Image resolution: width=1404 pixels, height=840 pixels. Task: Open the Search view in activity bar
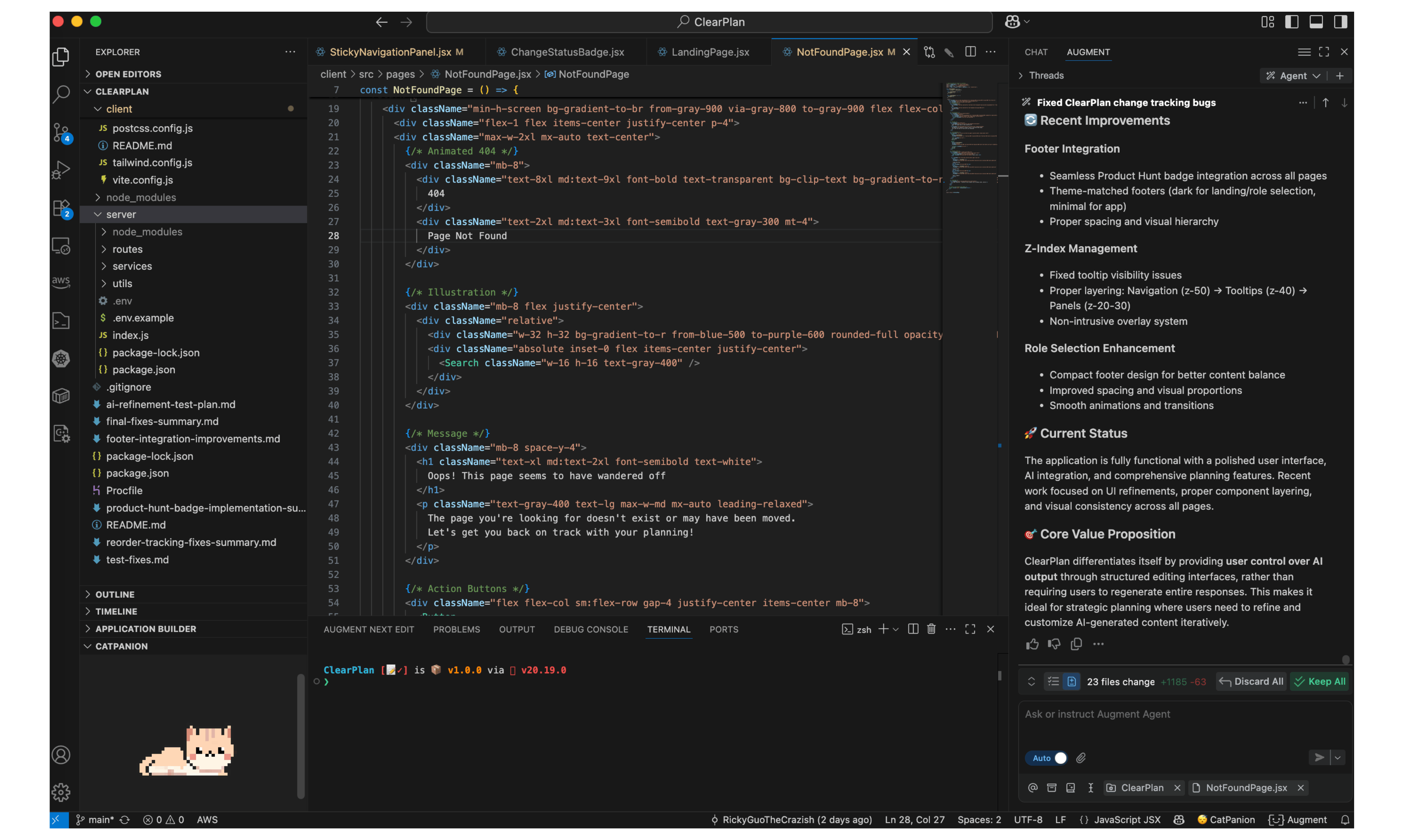click(x=61, y=94)
